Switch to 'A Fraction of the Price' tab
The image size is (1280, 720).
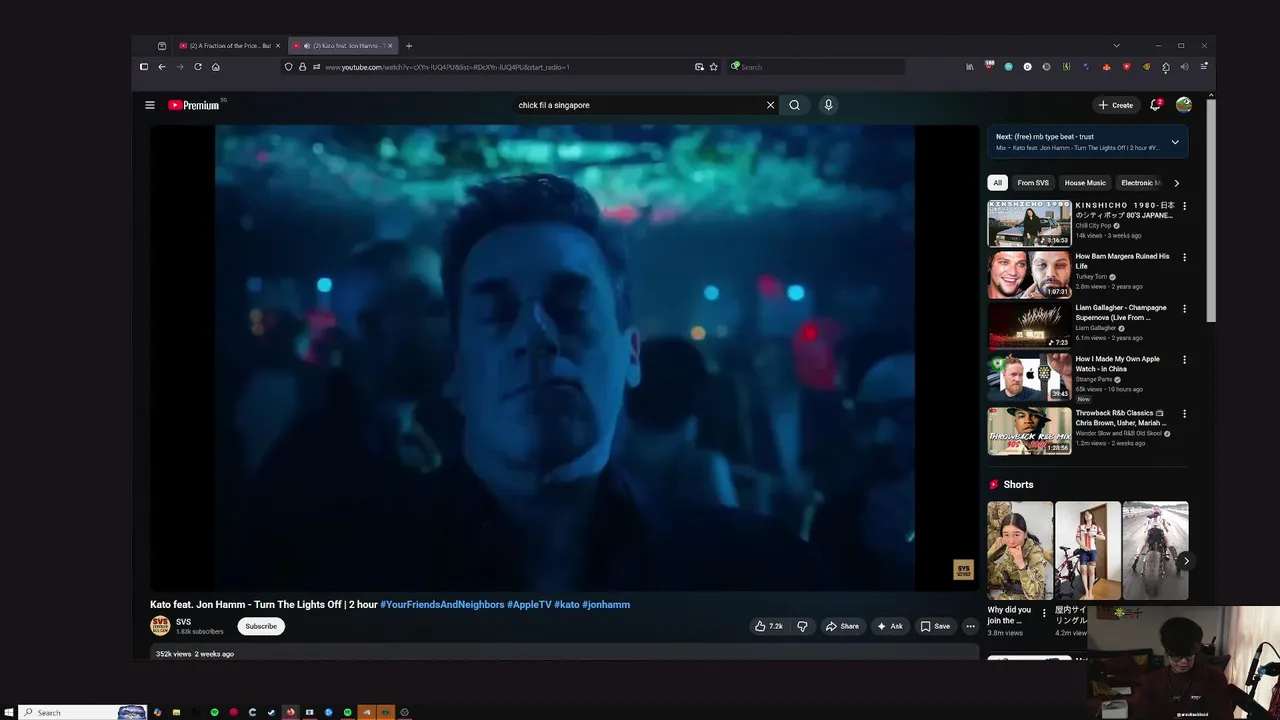coord(229,46)
